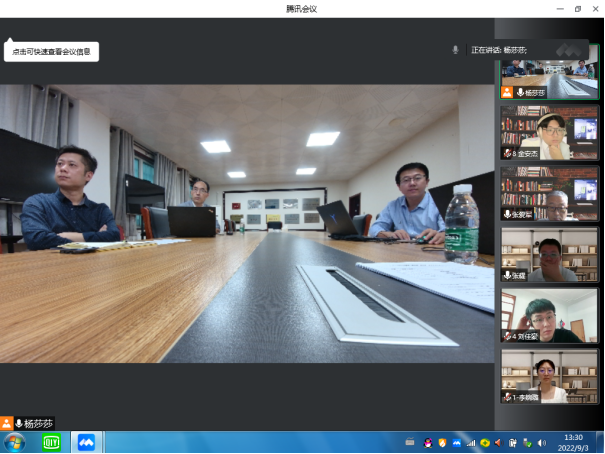Click the orange host icon in 杨莎莎's thumbnail
The image size is (605, 454).
(x=508, y=92)
